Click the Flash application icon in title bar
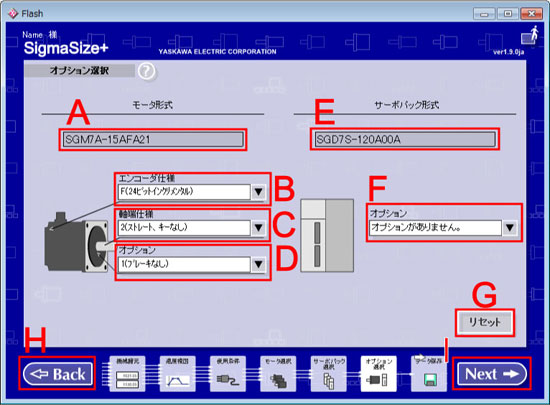The height and width of the screenshot is (405, 550). tap(13, 14)
